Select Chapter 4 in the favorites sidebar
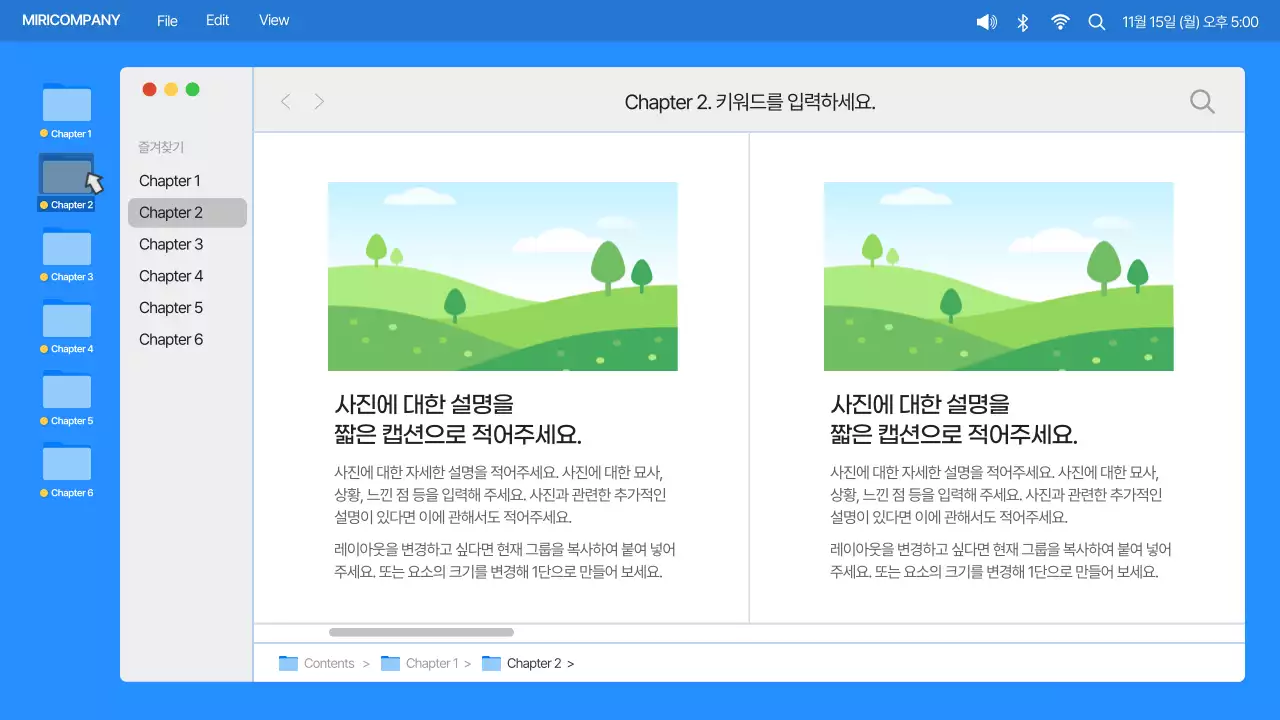This screenshot has height=720, width=1280. point(170,275)
